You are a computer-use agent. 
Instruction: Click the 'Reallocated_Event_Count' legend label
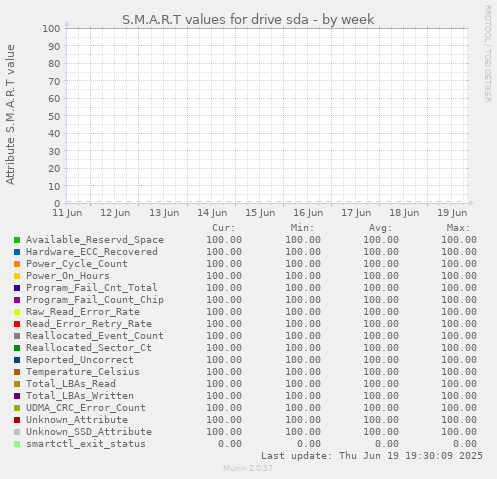95,336
